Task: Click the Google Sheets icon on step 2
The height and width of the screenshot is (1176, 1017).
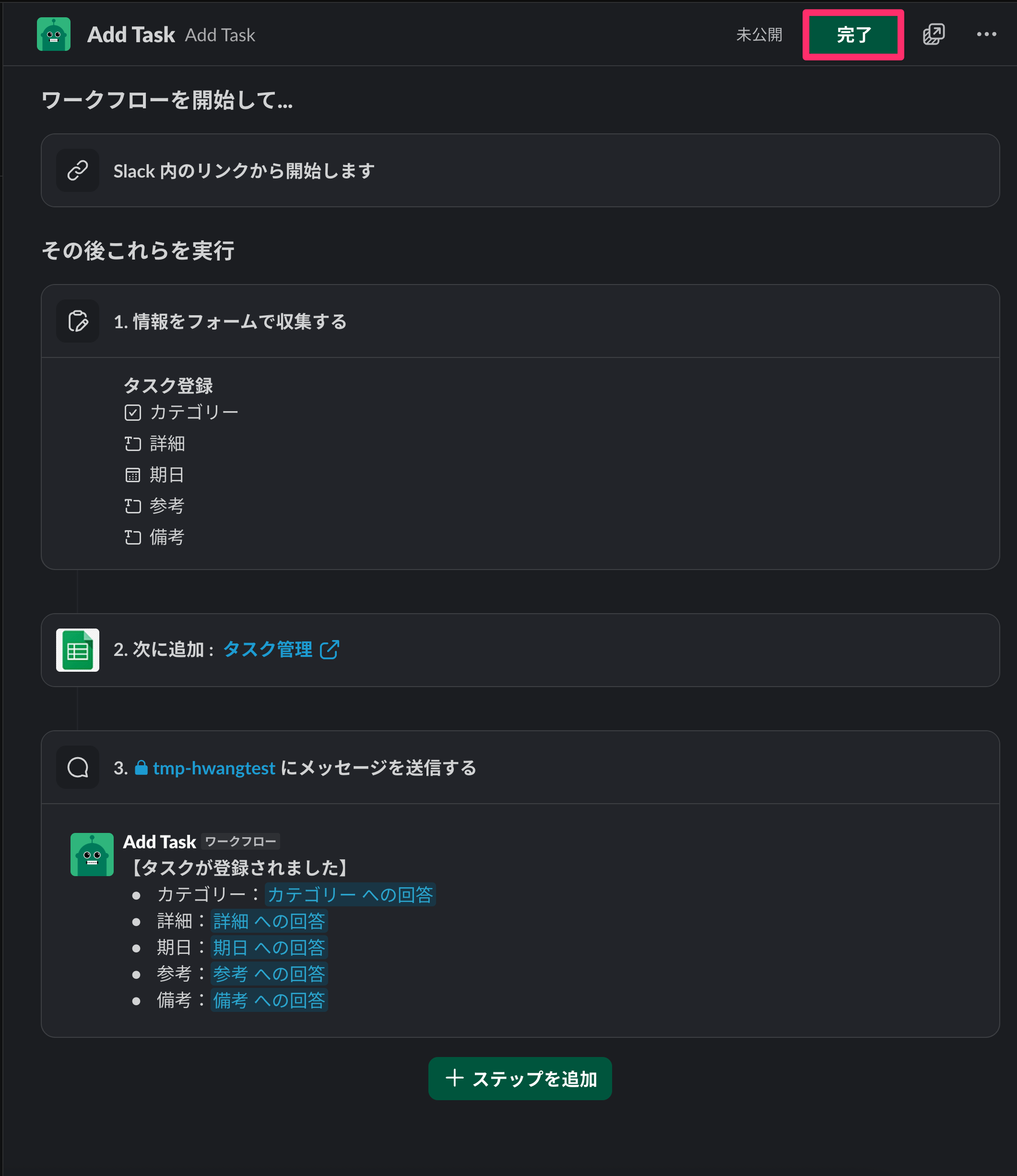Action: (78, 650)
